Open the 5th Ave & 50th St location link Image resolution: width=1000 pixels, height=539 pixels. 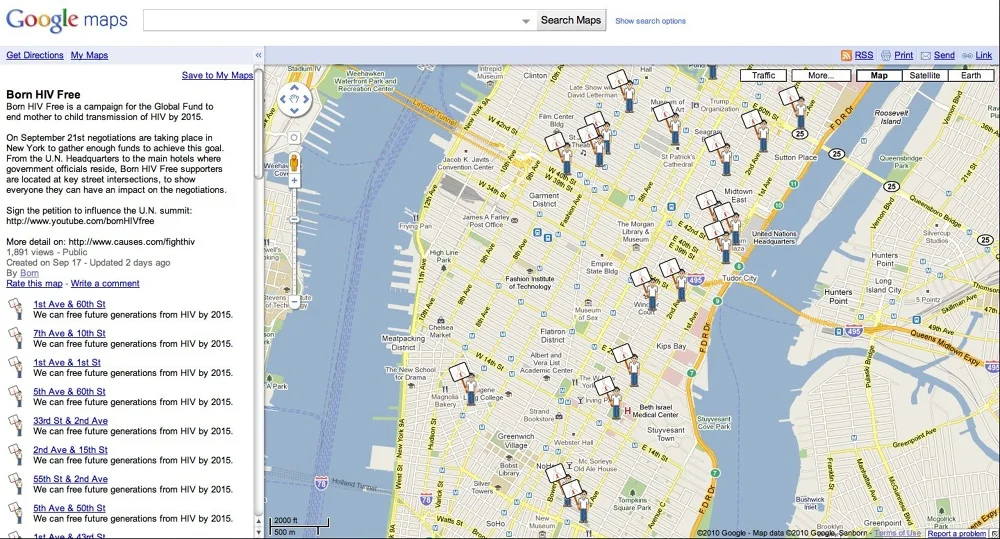70,508
